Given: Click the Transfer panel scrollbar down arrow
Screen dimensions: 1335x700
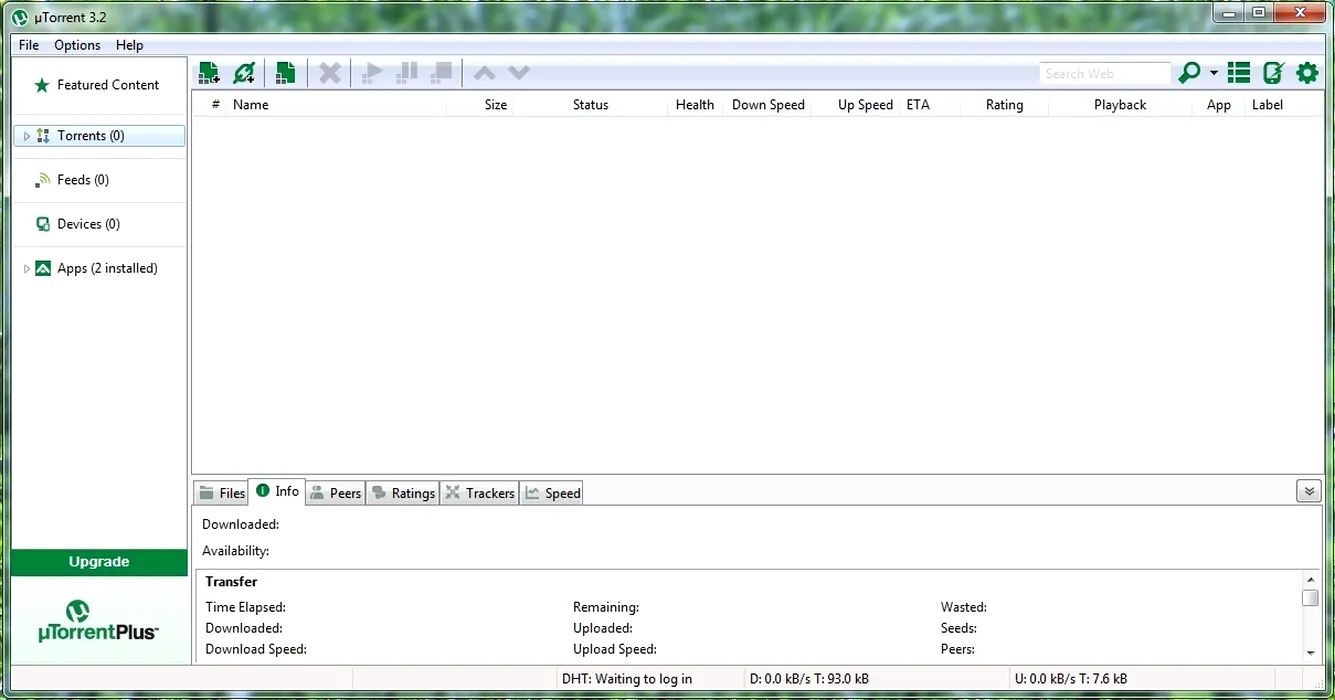Looking at the screenshot, I should [x=1311, y=653].
